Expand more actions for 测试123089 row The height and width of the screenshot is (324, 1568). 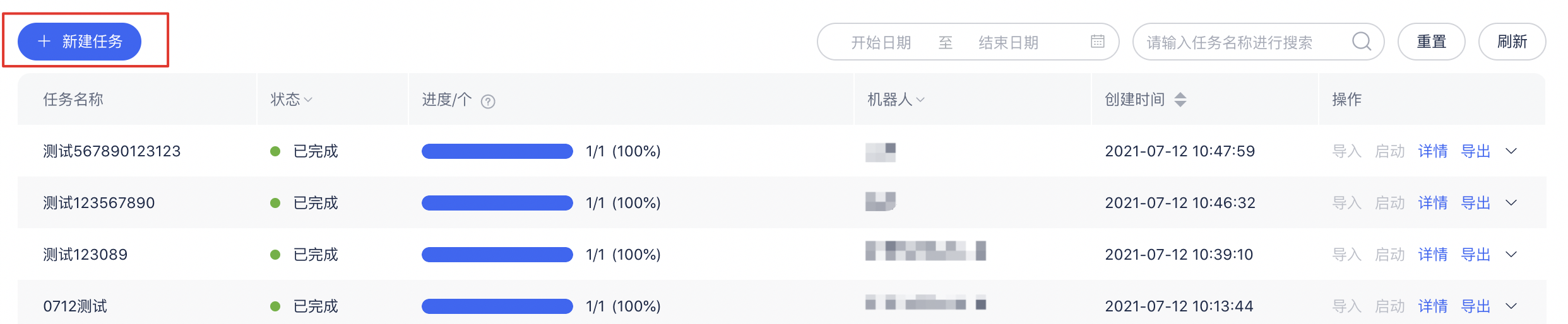(1511, 254)
